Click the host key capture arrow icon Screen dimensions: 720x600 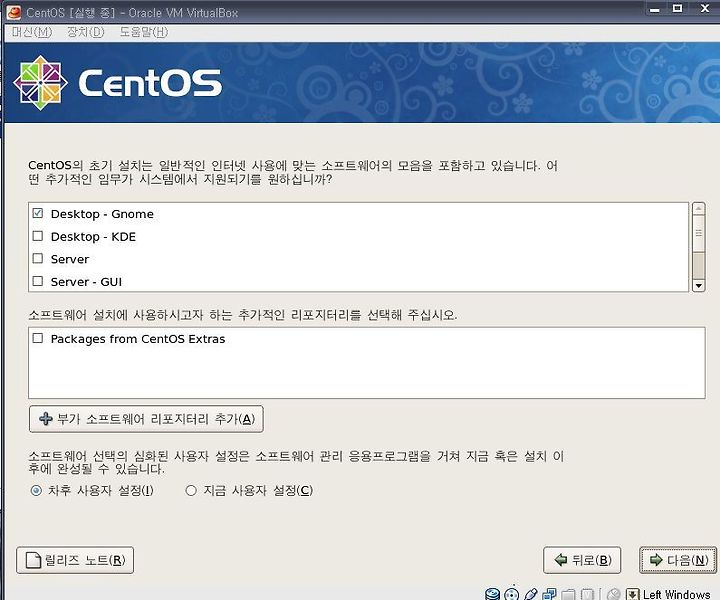633,594
